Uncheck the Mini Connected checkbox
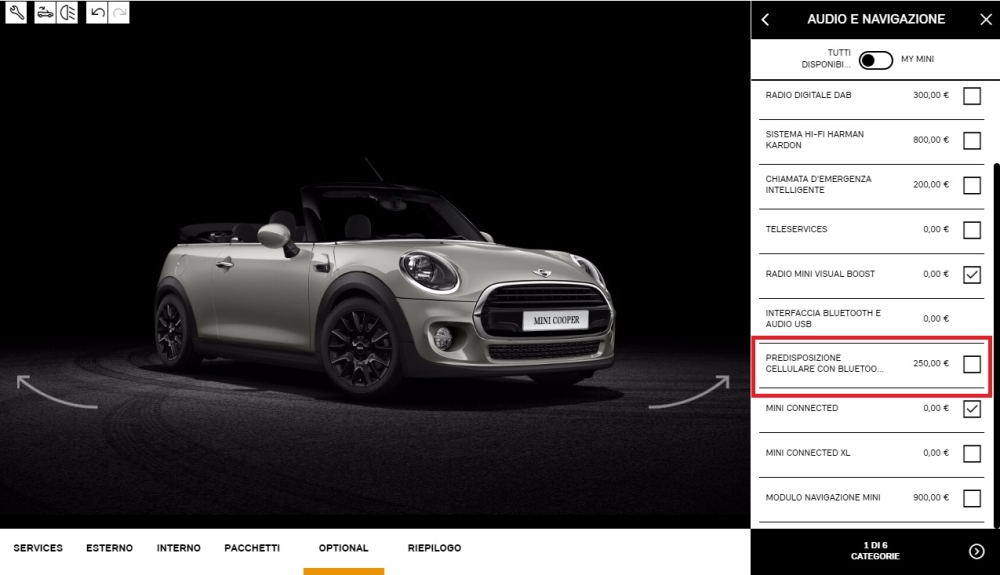 click(x=972, y=409)
